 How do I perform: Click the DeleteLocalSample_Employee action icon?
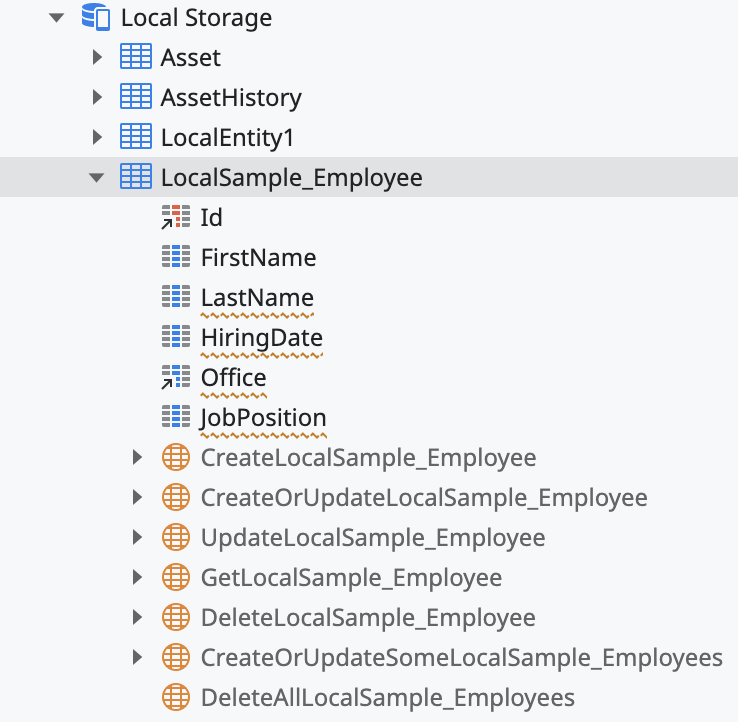176,617
